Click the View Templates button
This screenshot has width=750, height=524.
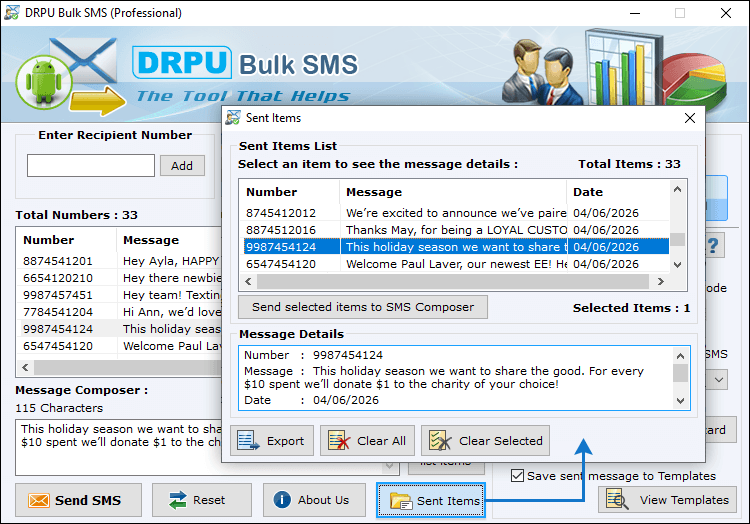pyautogui.click(x=667, y=500)
